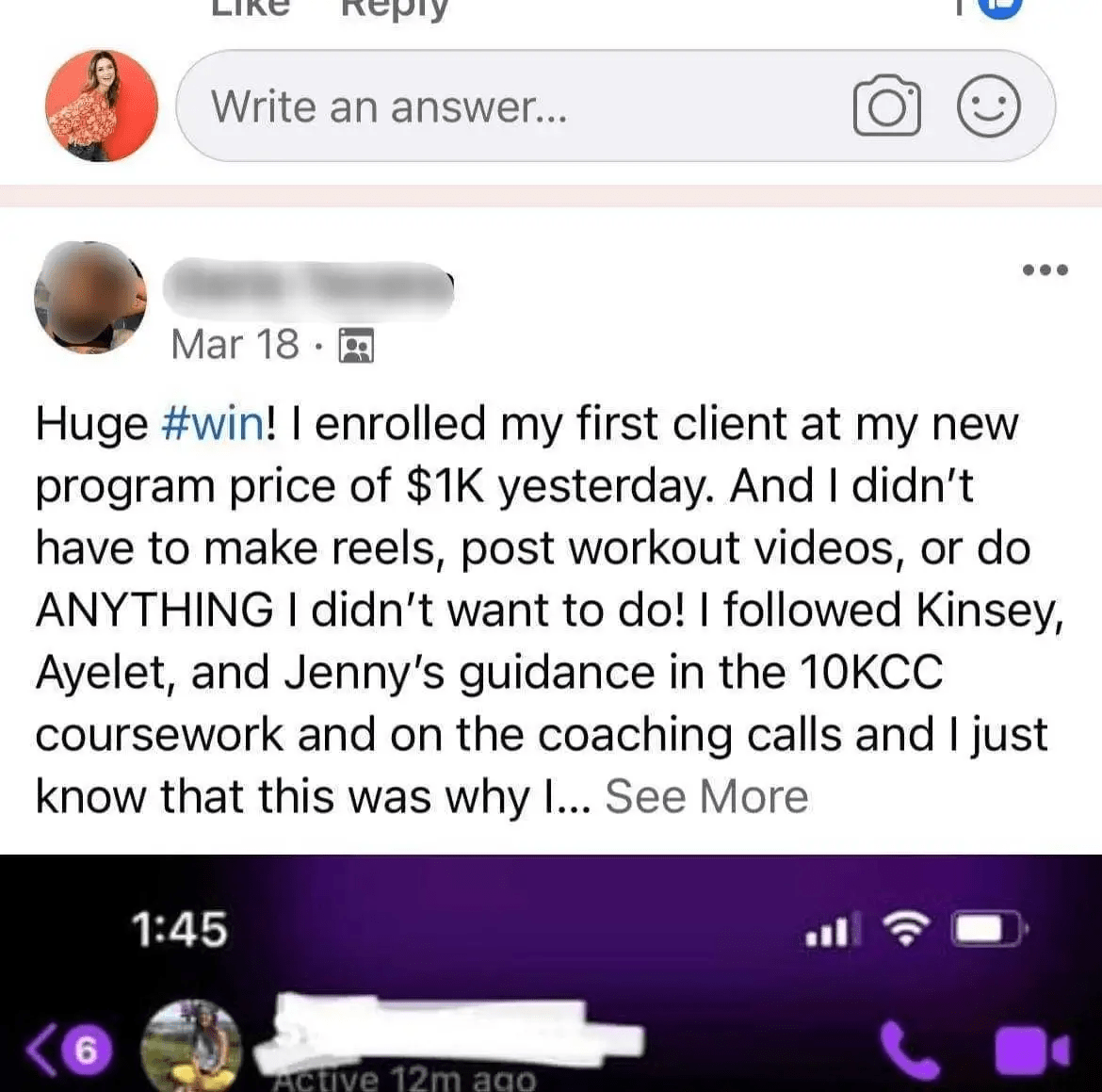Tap the blue like reaction icon
Screen dimensions: 1102x1092
pyautogui.click(x=999, y=6)
